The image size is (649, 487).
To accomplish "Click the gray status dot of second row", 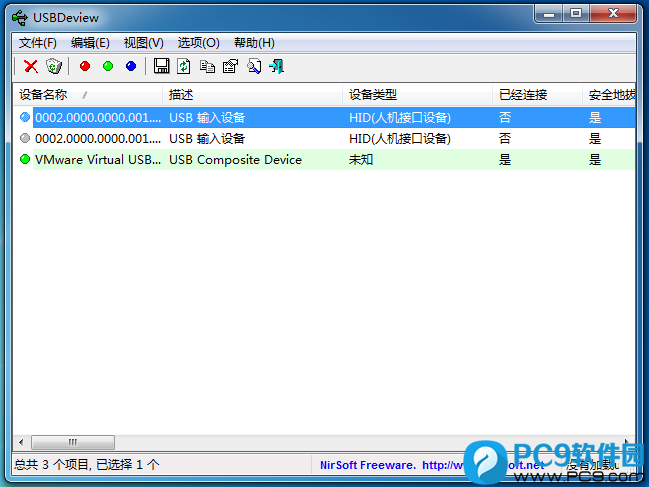I will pyautogui.click(x=25, y=138).
